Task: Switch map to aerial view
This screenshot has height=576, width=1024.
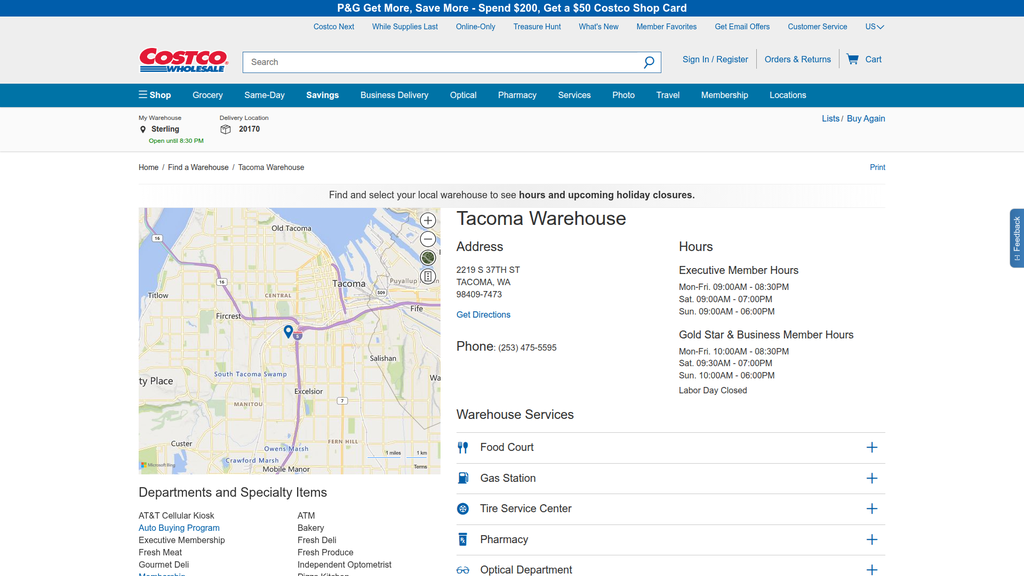Action: click(x=428, y=257)
